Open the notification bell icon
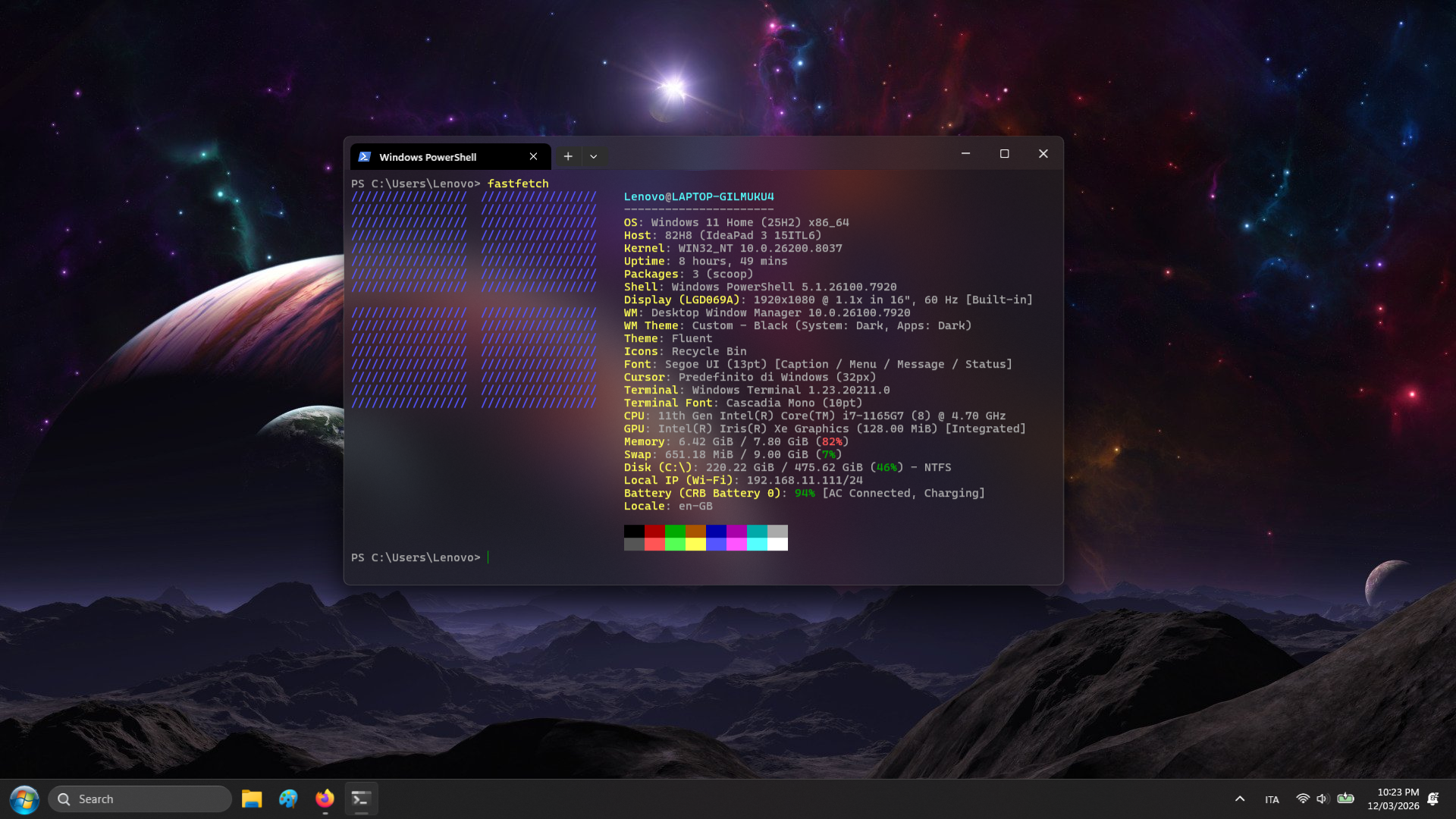This screenshot has width=1456, height=819. pos(1433,799)
